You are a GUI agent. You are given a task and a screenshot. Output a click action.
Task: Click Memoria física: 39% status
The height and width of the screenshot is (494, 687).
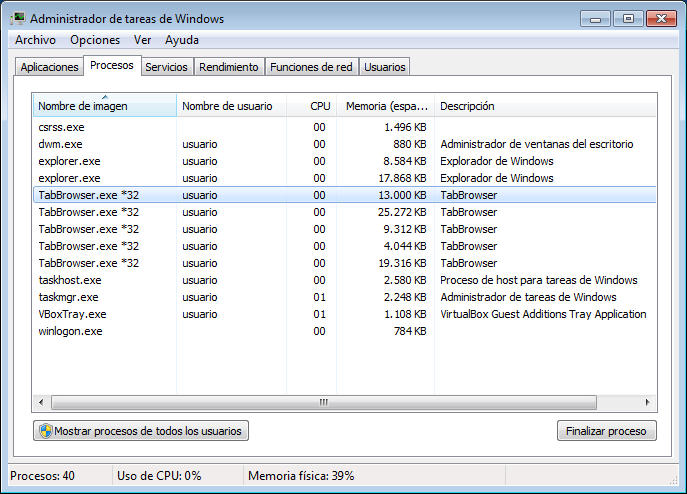point(301,476)
